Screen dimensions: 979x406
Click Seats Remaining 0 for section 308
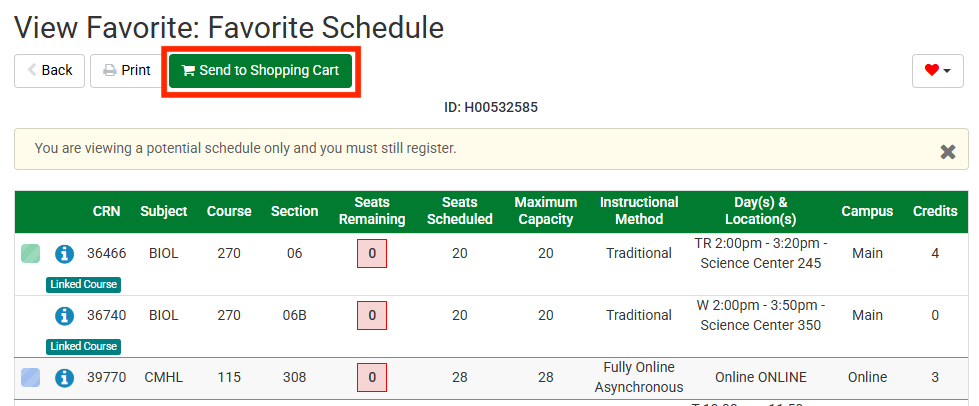[372, 378]
